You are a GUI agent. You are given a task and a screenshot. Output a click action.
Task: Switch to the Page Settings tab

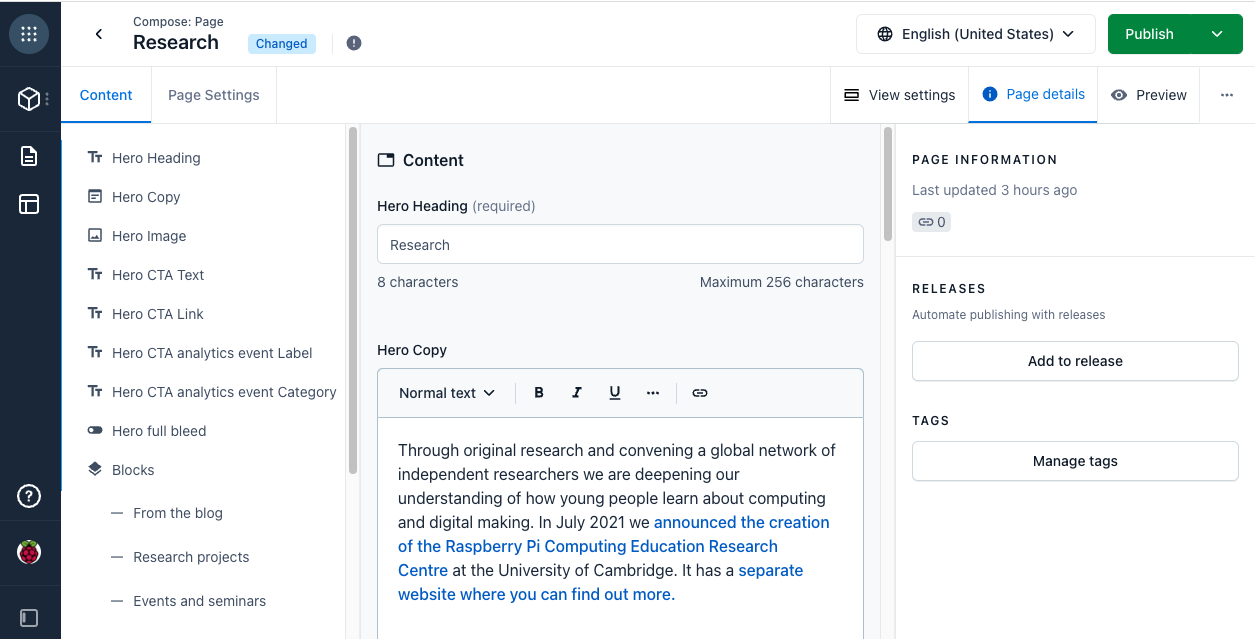(213, 95)
